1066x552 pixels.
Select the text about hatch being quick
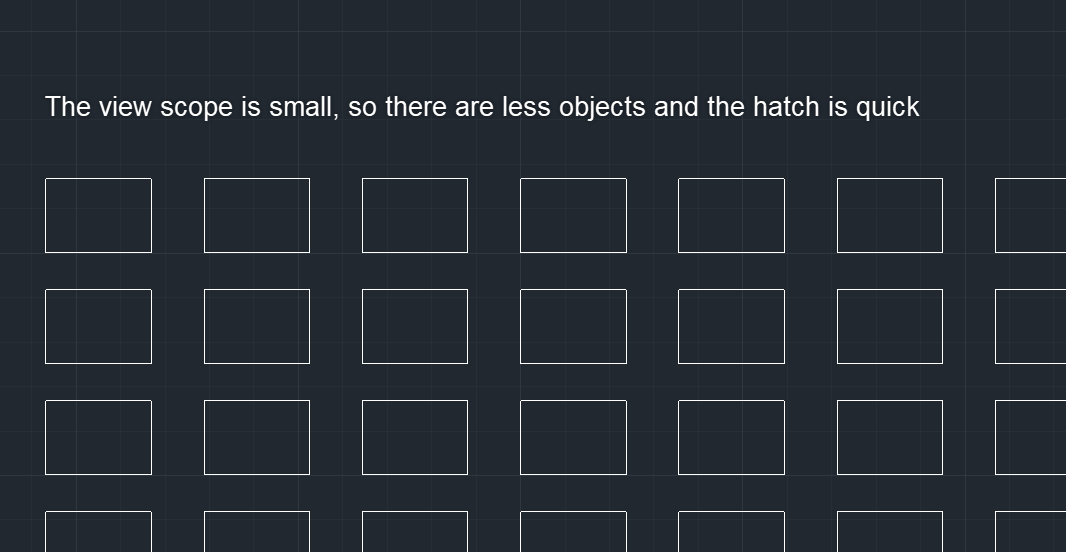pyautogui.click(x=482, y=107)
